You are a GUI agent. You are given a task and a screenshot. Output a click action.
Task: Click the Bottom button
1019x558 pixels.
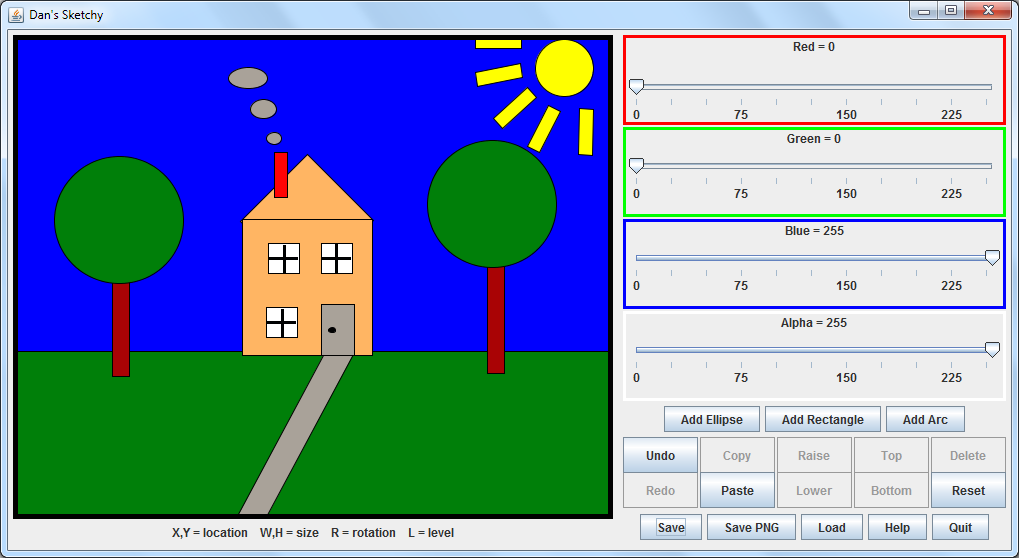pos(891,490)
